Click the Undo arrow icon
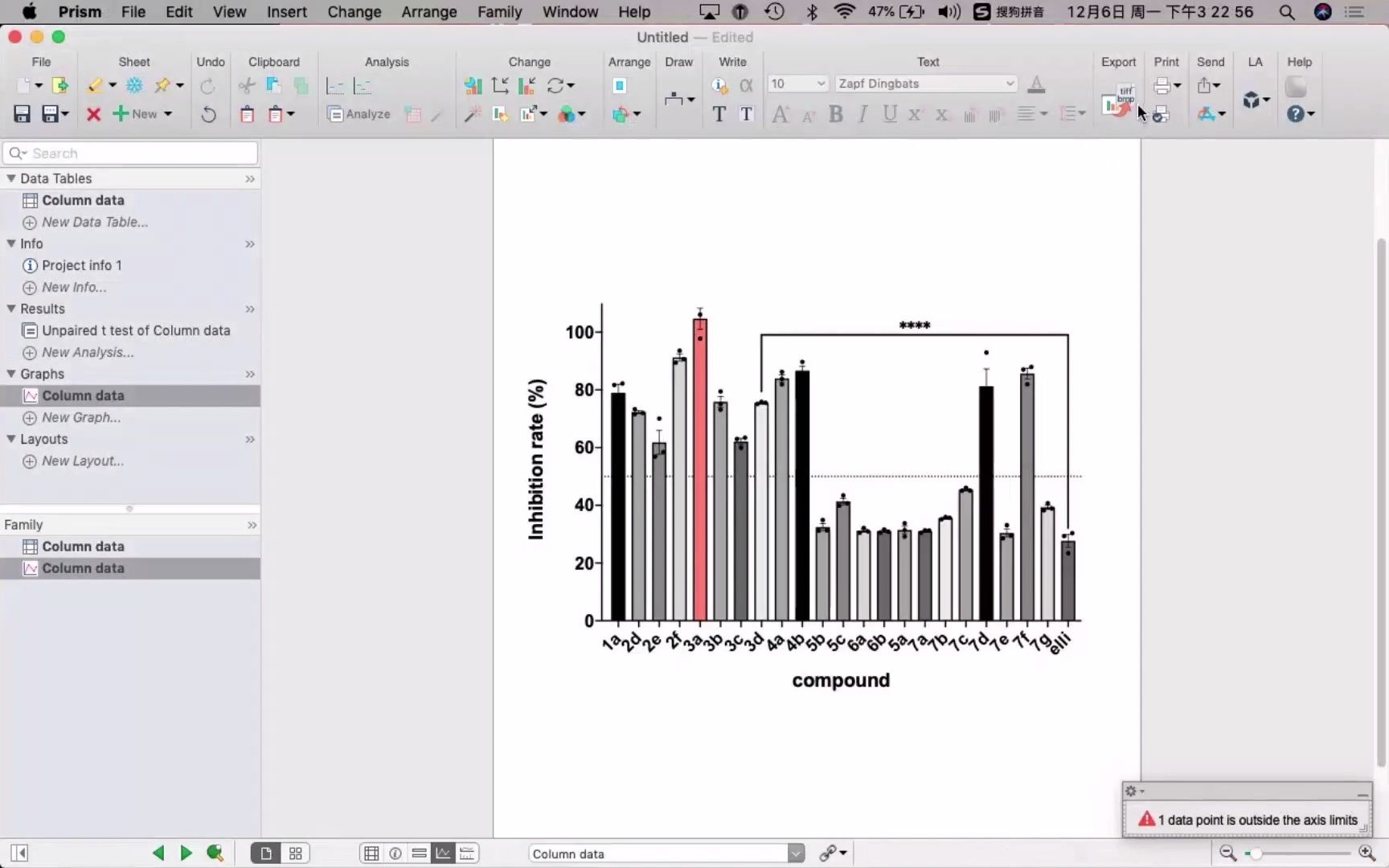 pyautogui.click(x=208, y=114)
